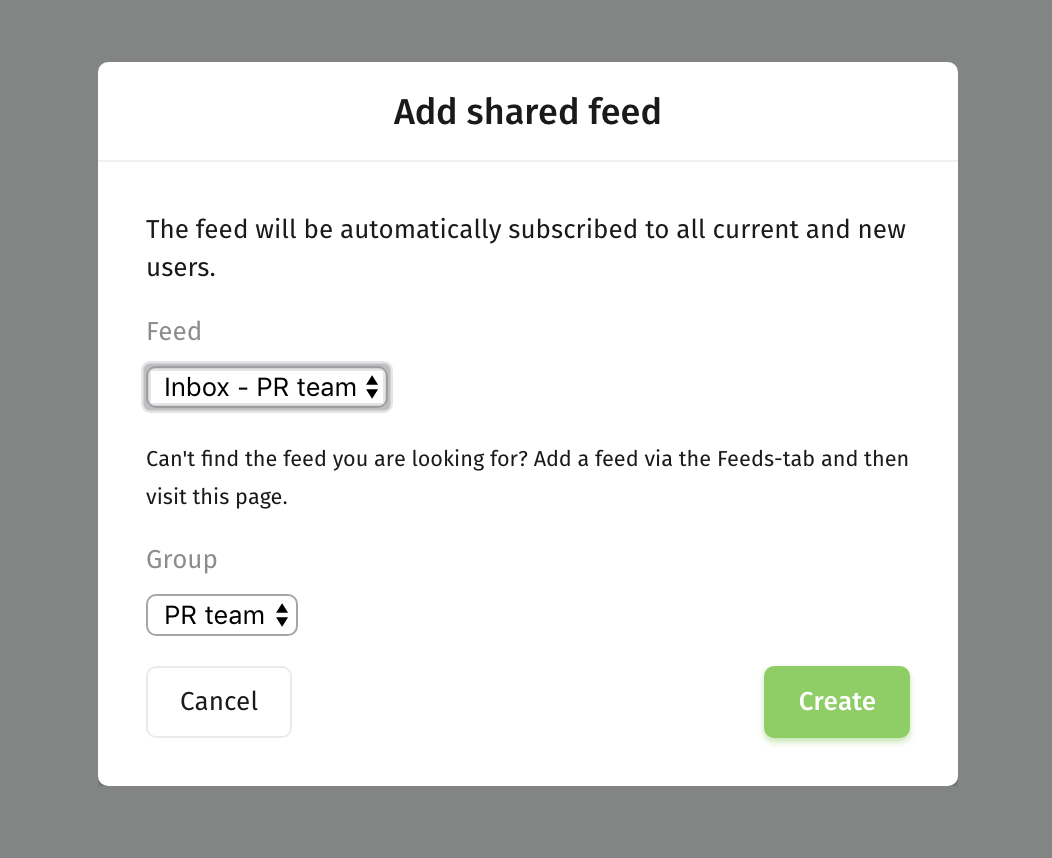Click the word users in the description
Image resolution: width=1052 pixels, height=858 pixels.
point(180,268)
